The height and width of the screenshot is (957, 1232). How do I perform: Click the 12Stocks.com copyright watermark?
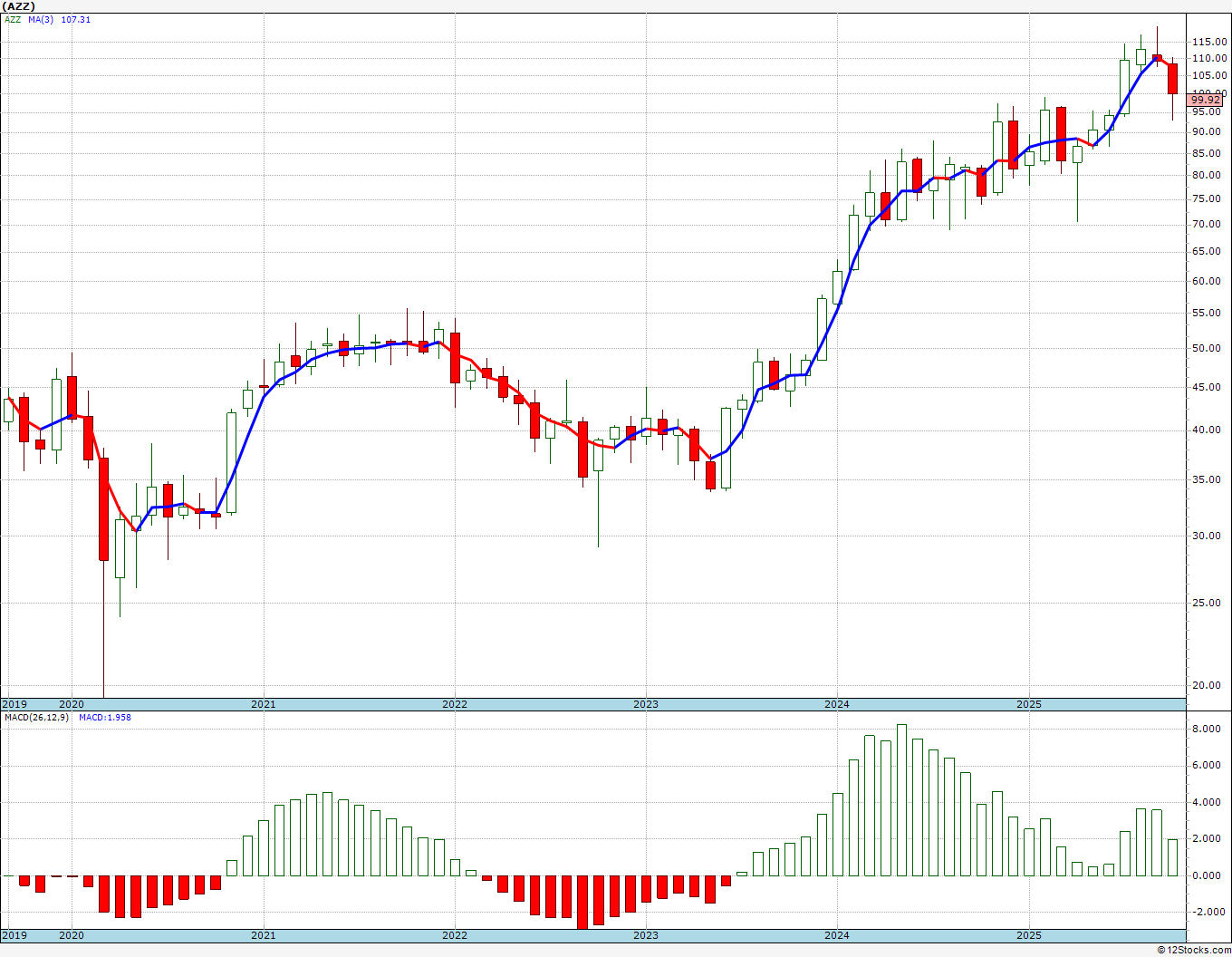click(1194, 950)
